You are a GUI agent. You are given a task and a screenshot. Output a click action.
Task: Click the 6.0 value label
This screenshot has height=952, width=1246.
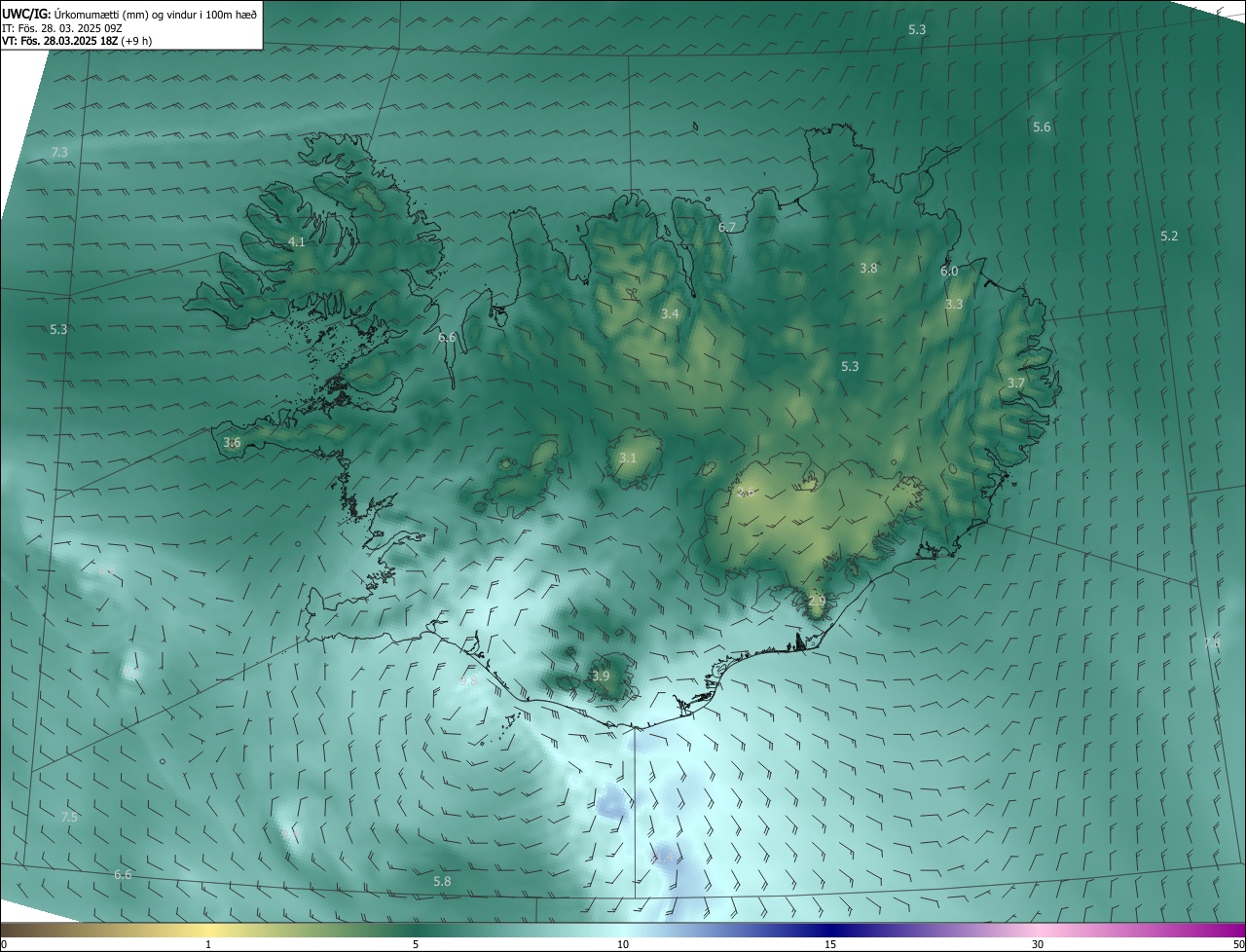pyautogui.click(x=949, y=271)
